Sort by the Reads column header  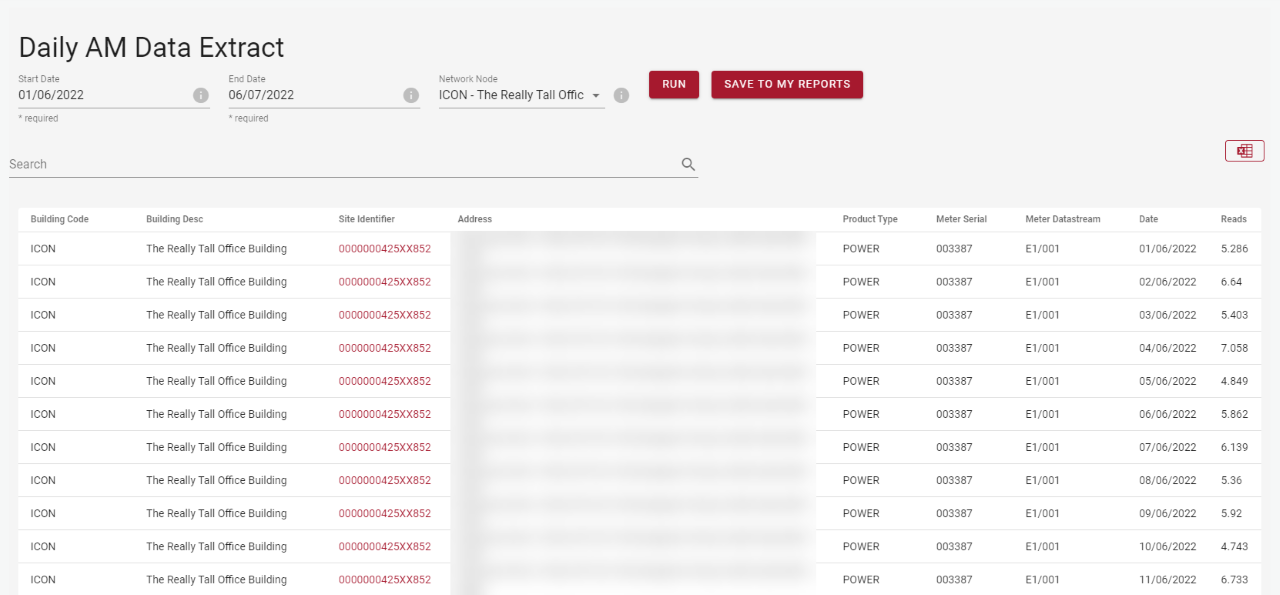click(1233, 219)
